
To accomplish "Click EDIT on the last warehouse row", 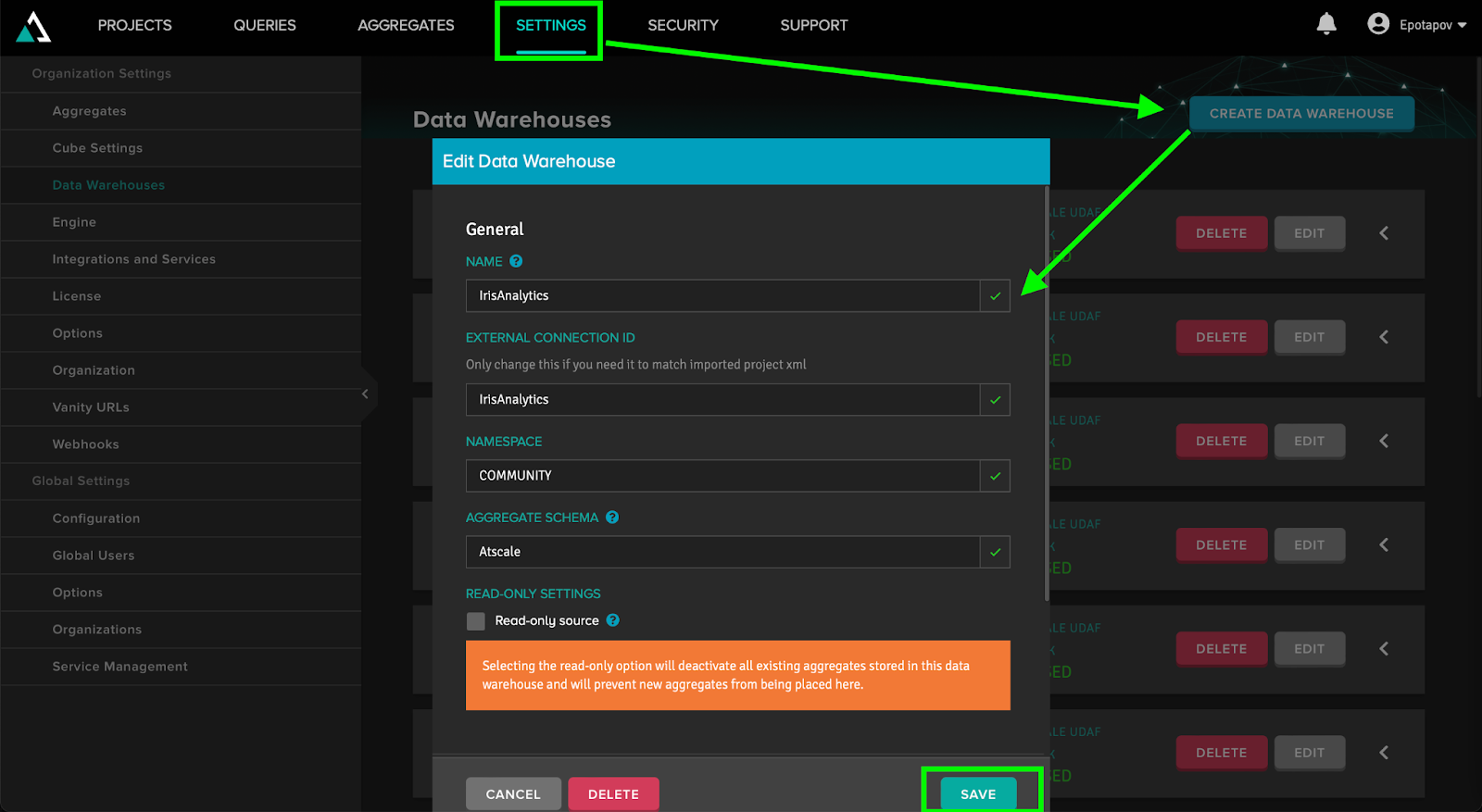I will (1310, 753).
